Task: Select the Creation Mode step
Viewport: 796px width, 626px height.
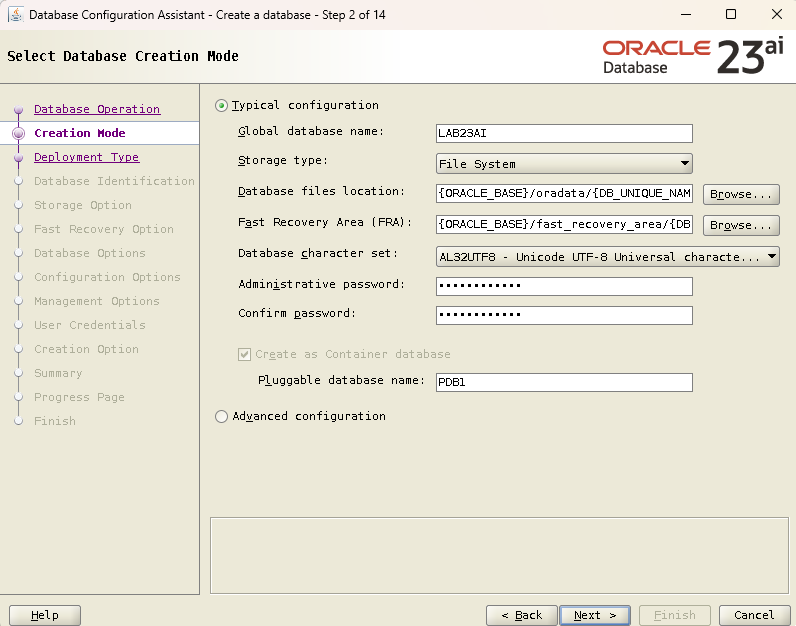Action: (x=80, y=133)
